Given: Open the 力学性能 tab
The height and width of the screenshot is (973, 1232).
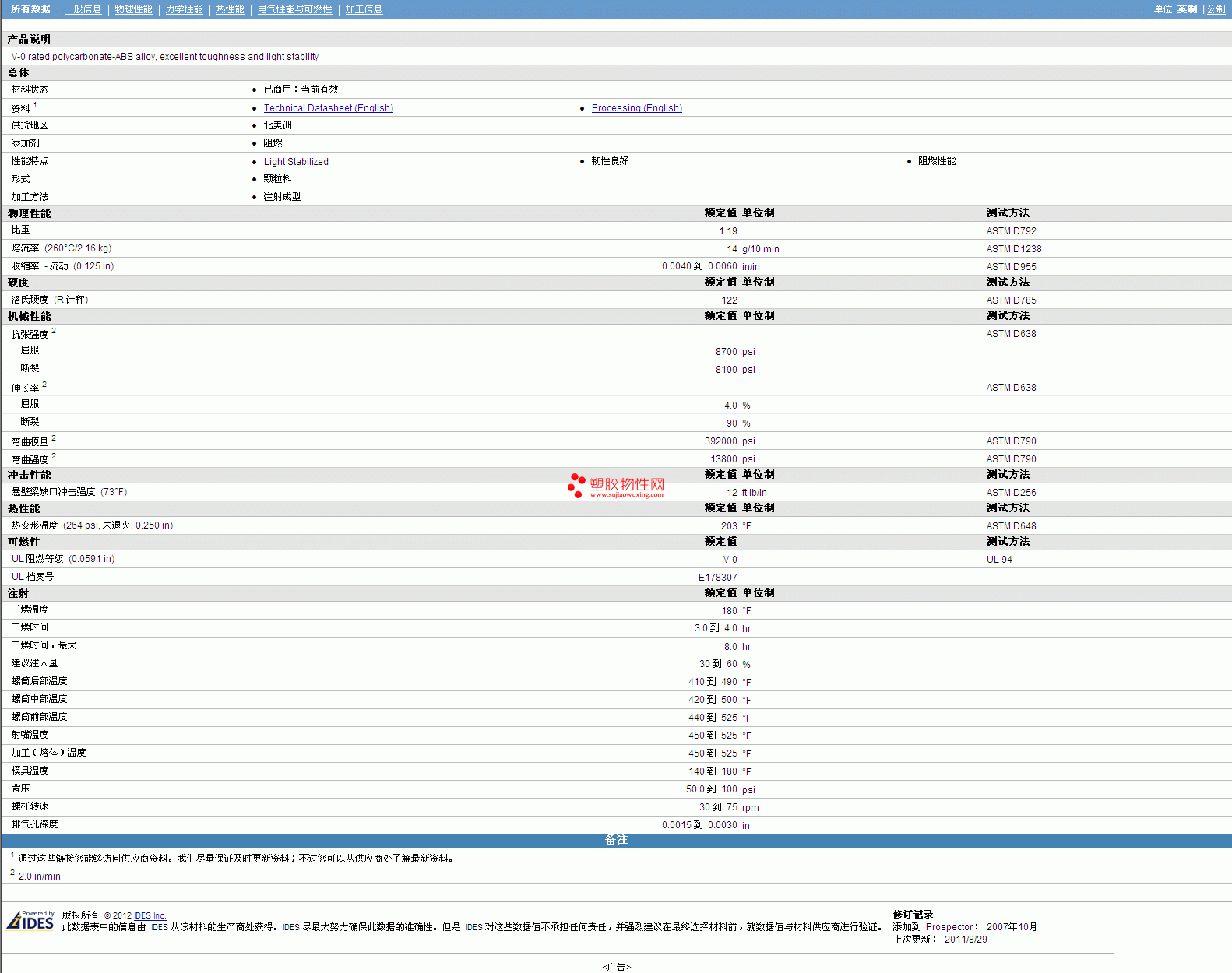Looking at the screenshot, I should [x=184, y=9].
